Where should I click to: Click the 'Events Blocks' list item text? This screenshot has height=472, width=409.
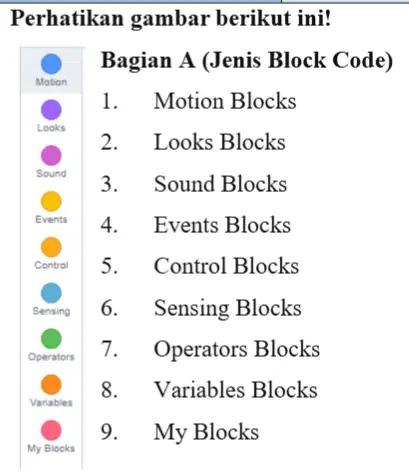(222, 225)
